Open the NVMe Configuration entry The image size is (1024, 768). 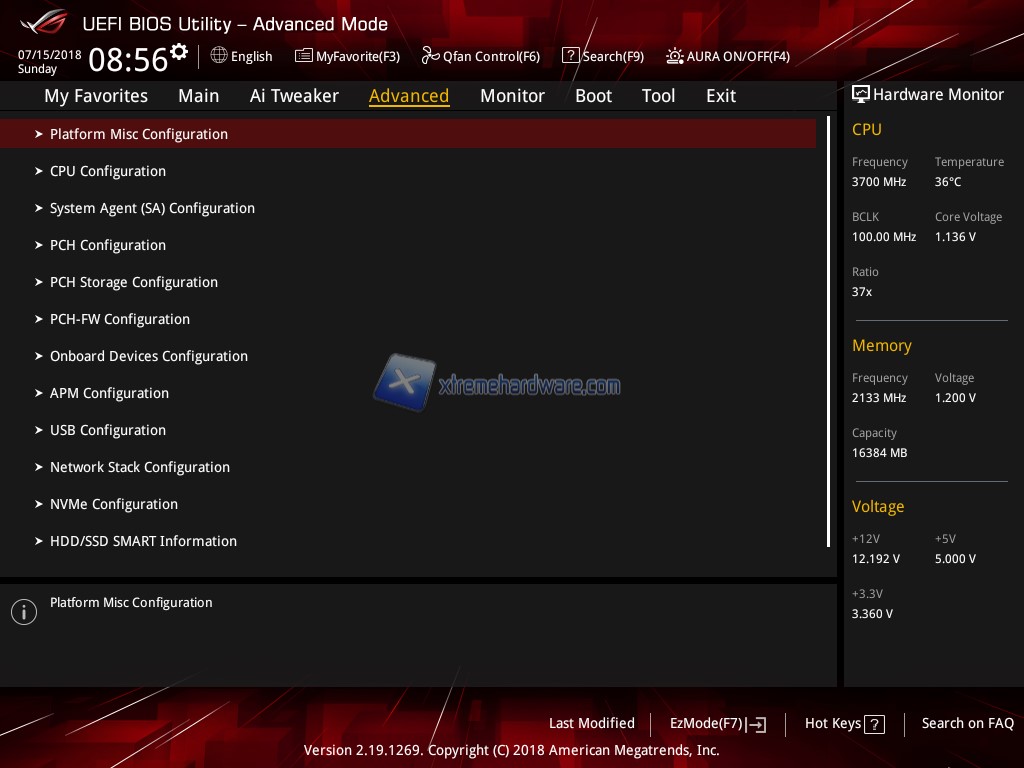point(114,504)
